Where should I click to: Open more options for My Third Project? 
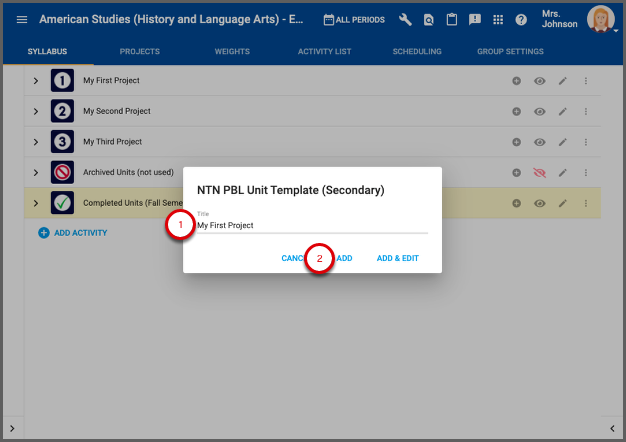tap(586, 142)
